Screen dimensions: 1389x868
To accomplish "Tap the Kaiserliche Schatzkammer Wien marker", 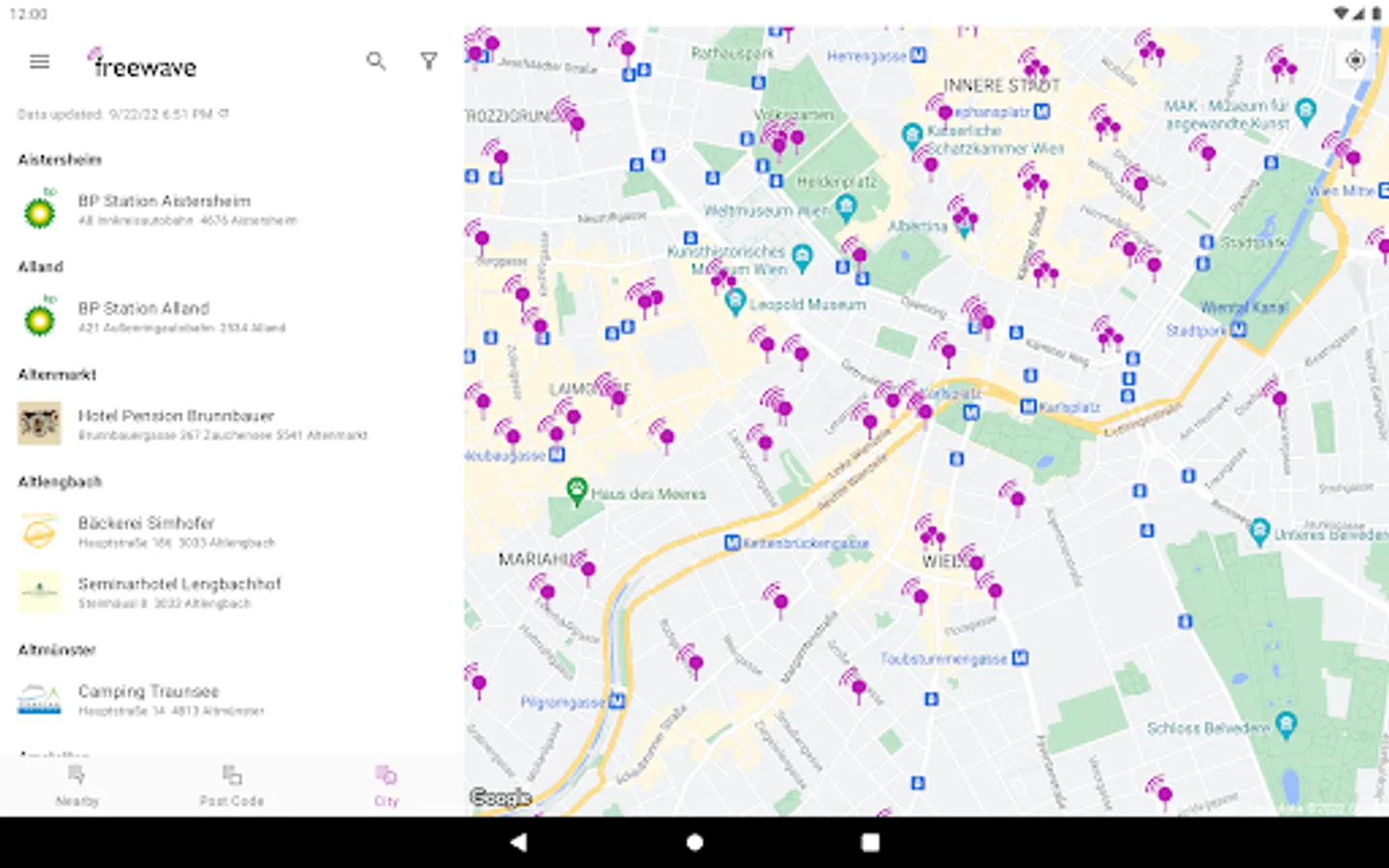I will point(912,135).
